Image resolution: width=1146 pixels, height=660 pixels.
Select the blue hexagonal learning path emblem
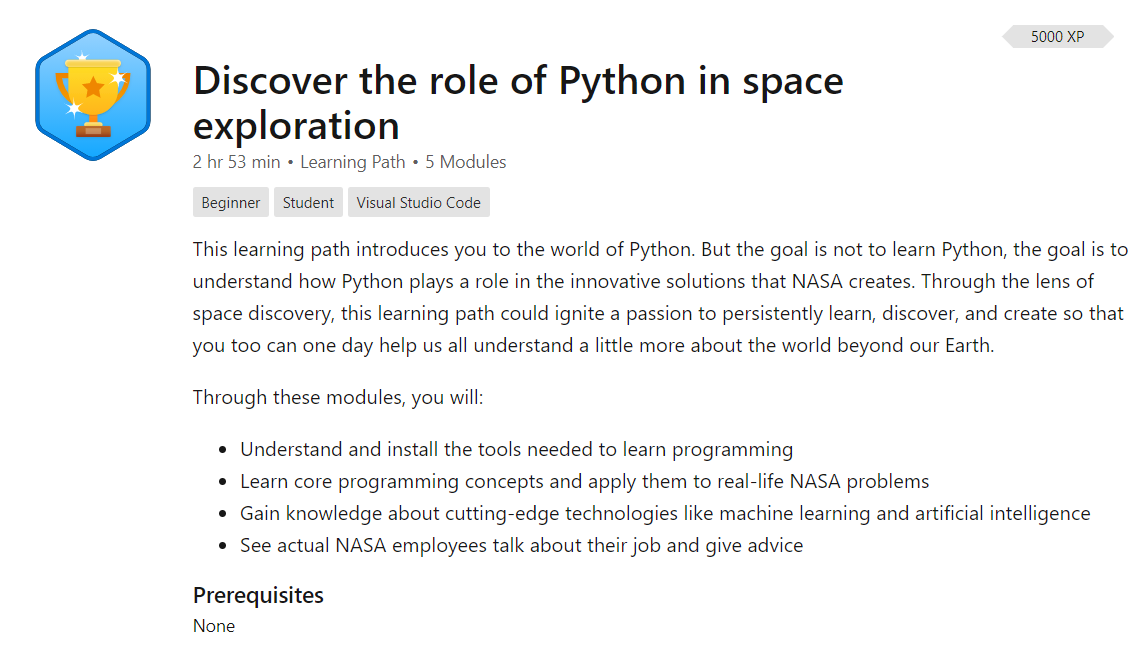click(x=92, y=92)
